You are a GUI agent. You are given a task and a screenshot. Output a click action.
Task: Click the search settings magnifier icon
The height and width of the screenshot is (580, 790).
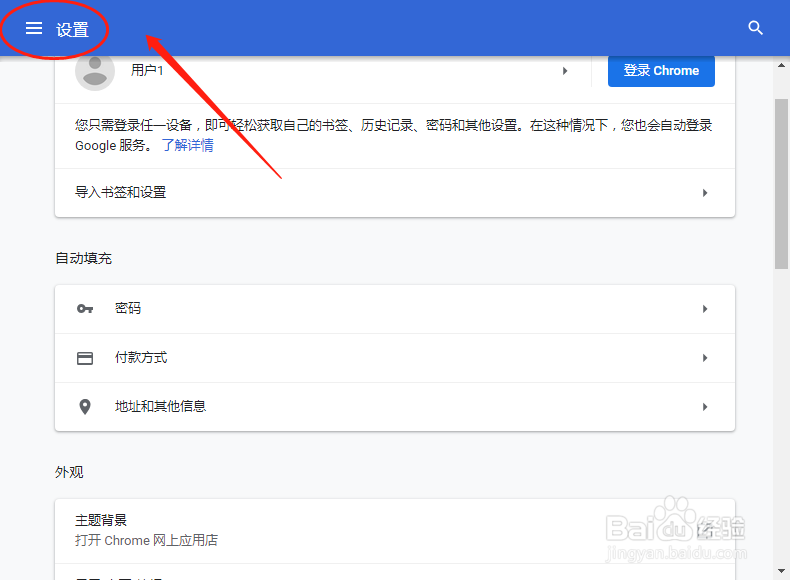[755, 28]
